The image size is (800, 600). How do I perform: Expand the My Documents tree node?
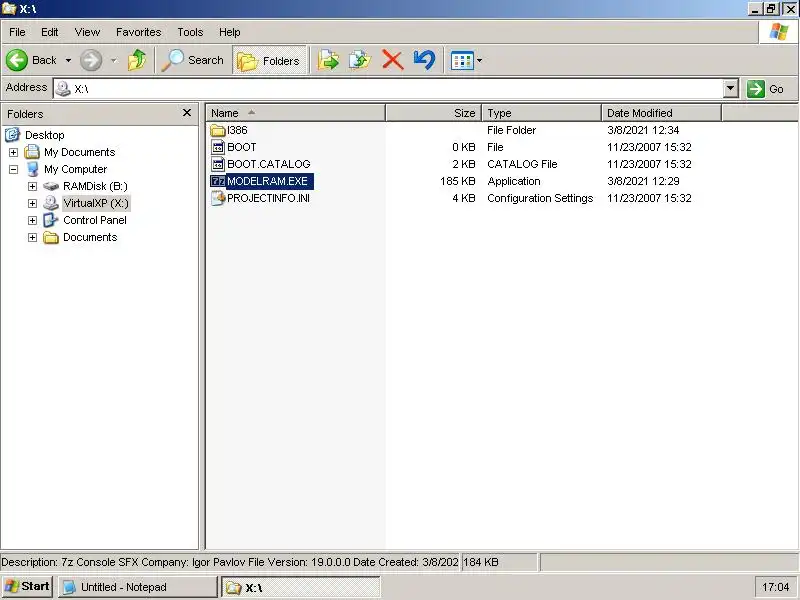point(13,152)
